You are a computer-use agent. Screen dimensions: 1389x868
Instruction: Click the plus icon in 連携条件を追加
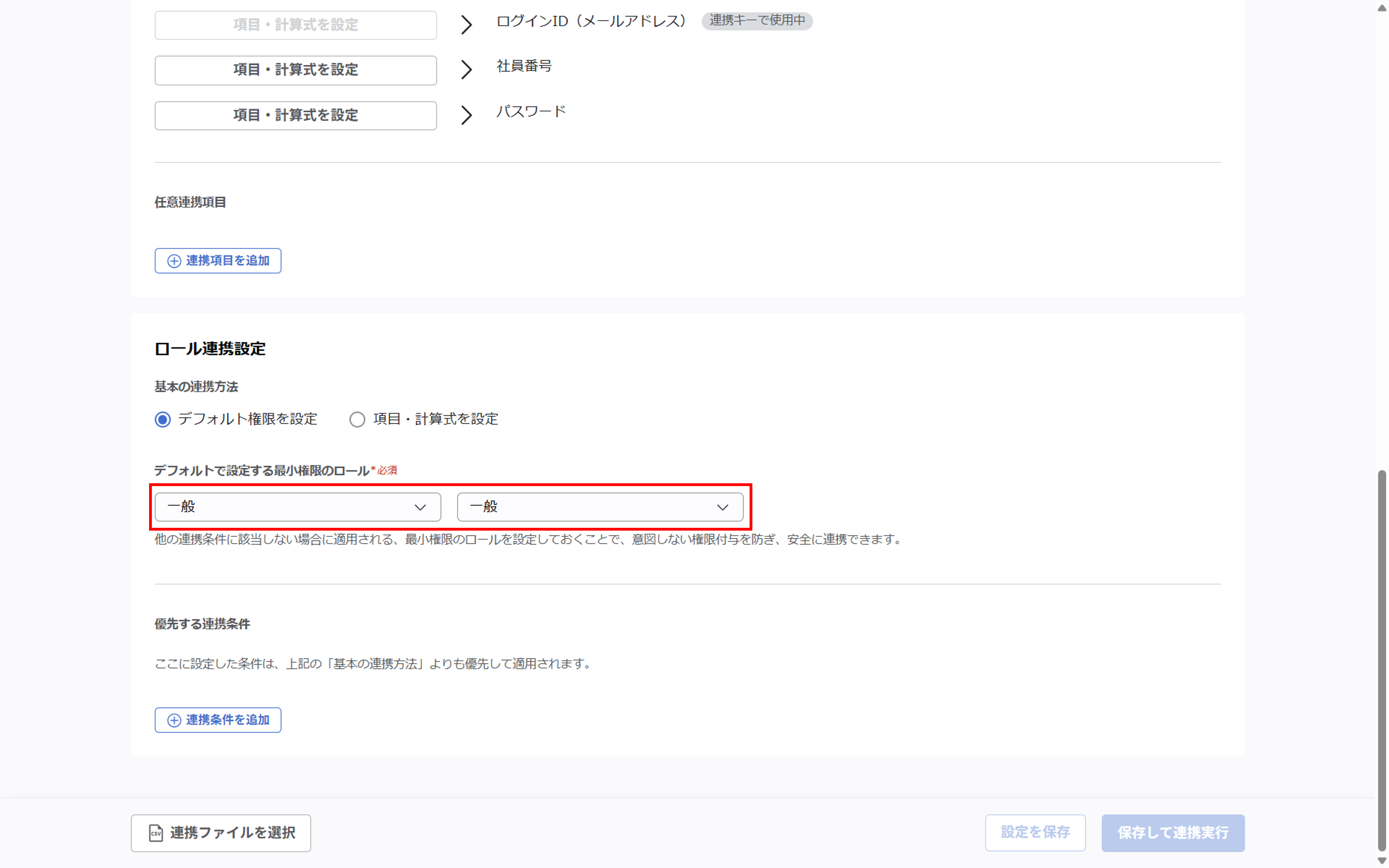coord(174,720)
